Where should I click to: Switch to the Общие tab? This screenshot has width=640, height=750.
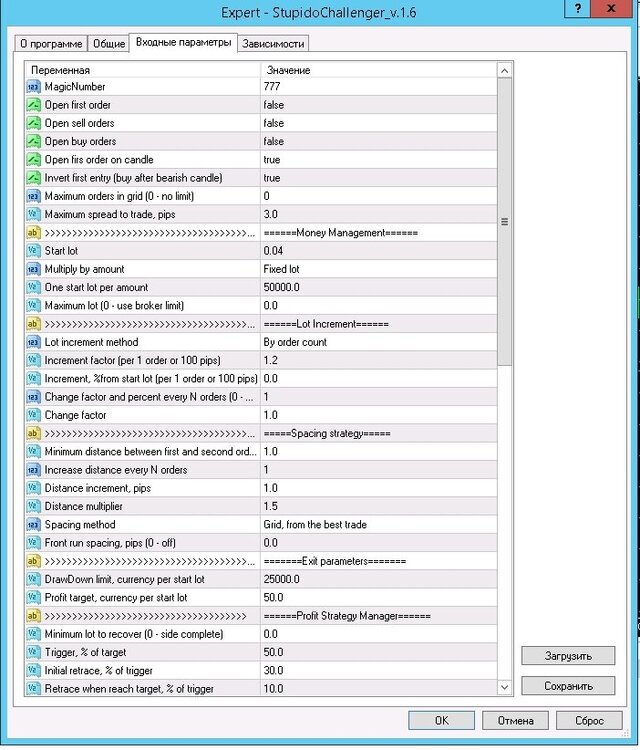click(x=109, y=44)
